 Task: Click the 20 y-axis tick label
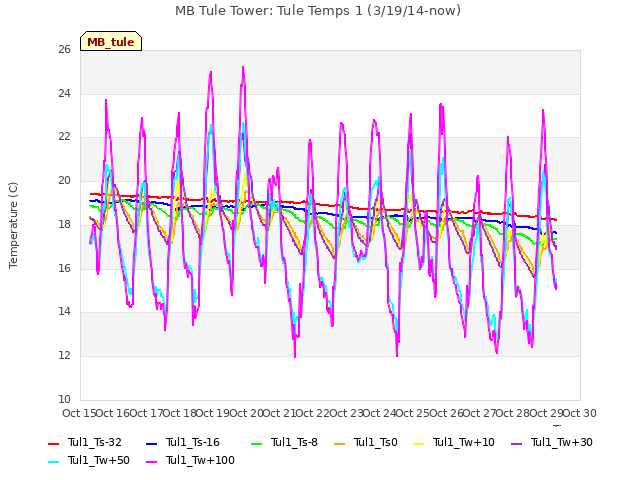(64, 180)
